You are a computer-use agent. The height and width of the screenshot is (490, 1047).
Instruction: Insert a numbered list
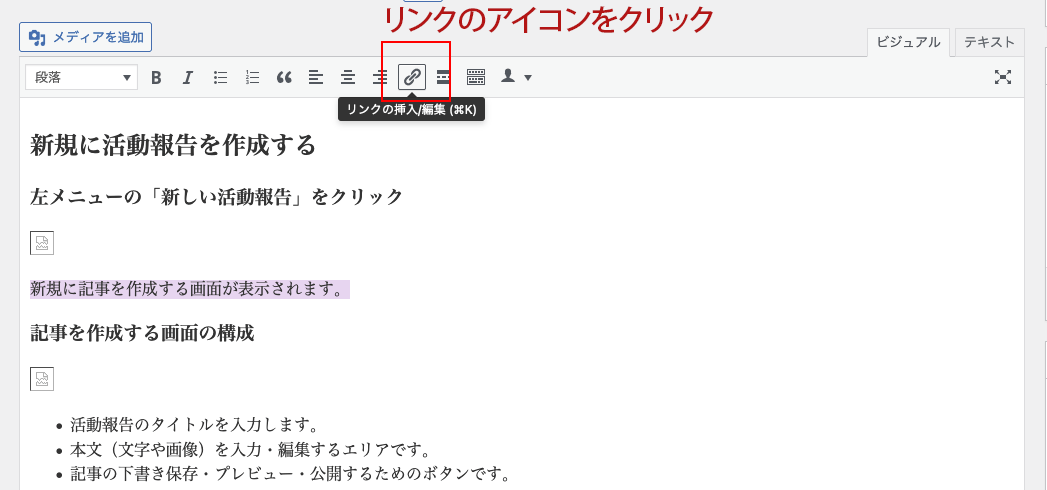click(252, 77)
